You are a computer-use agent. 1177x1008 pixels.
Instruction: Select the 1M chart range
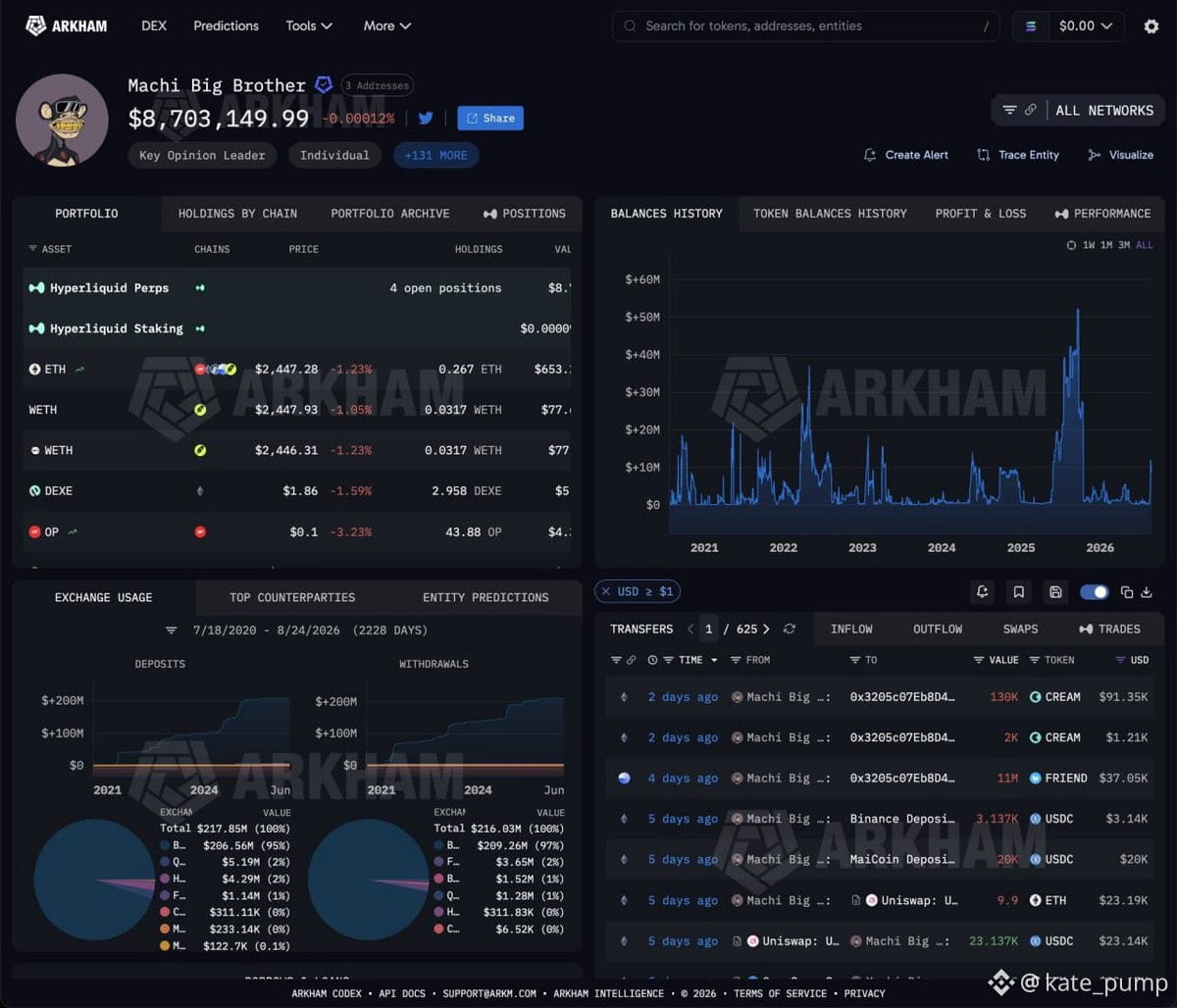click(x=1106, y=245)
